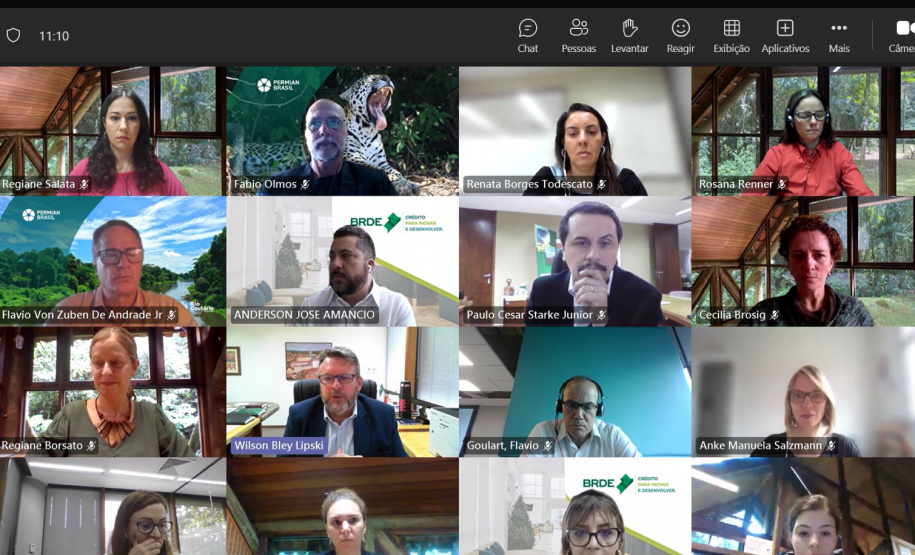The height and width of the screenshot is (555, 915).
Task: Select the Wilson Bley Lipski name label
Action: (x=279, y=446)
